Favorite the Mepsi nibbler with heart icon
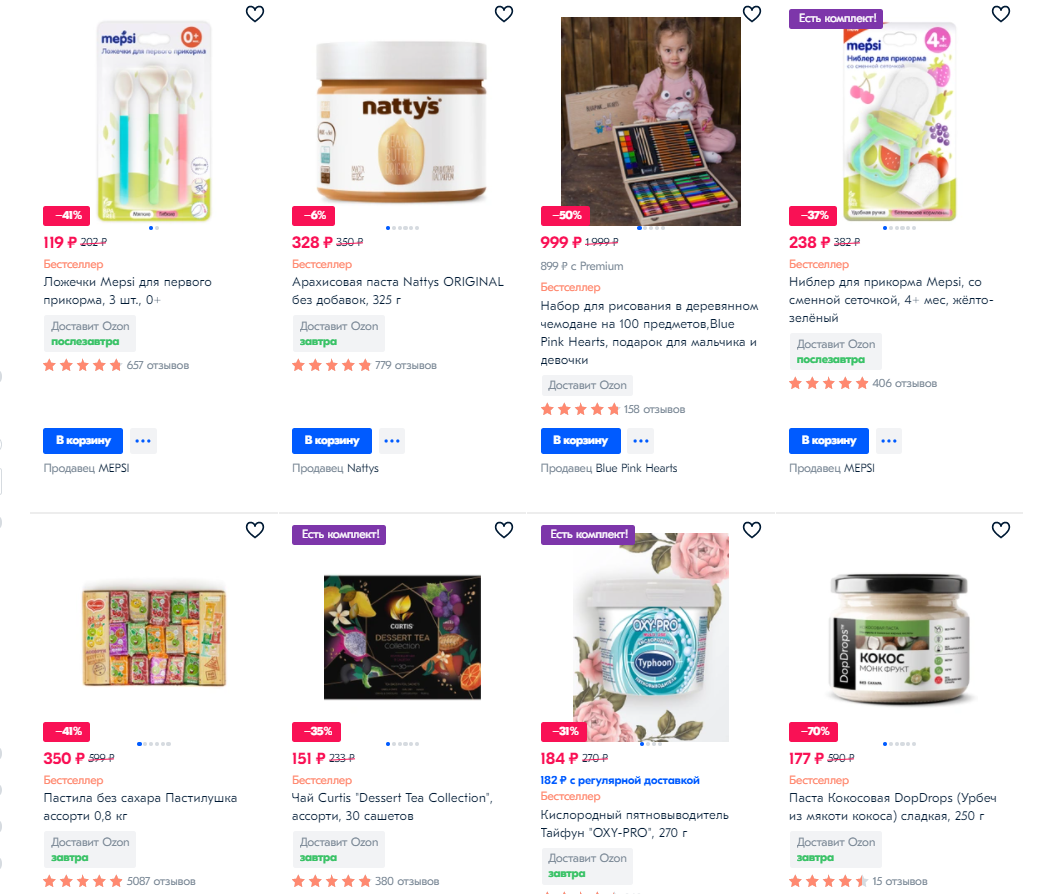Viewport: 1058px width, 894px height. tap(1001, 13)
